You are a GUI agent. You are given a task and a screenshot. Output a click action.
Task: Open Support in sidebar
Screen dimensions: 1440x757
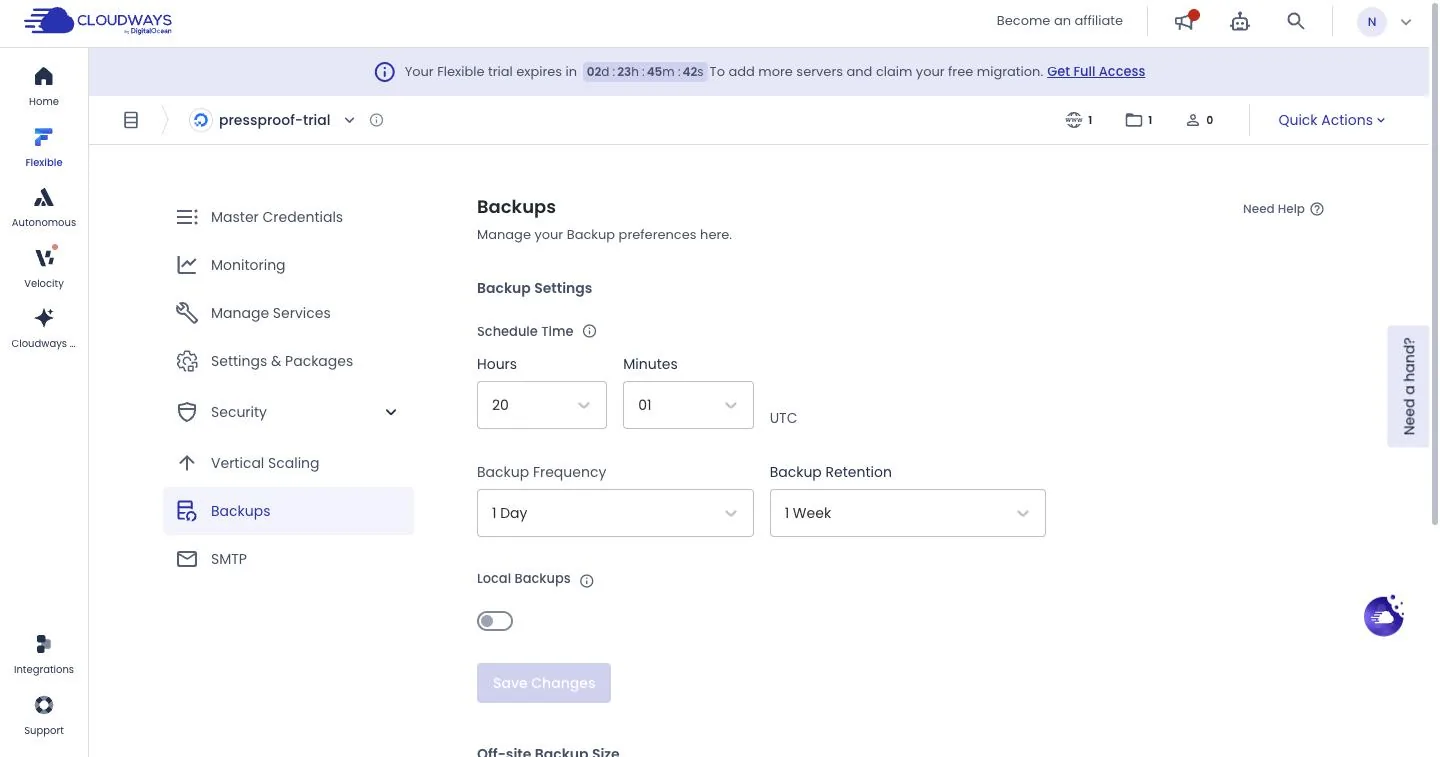tap(44, 715)
